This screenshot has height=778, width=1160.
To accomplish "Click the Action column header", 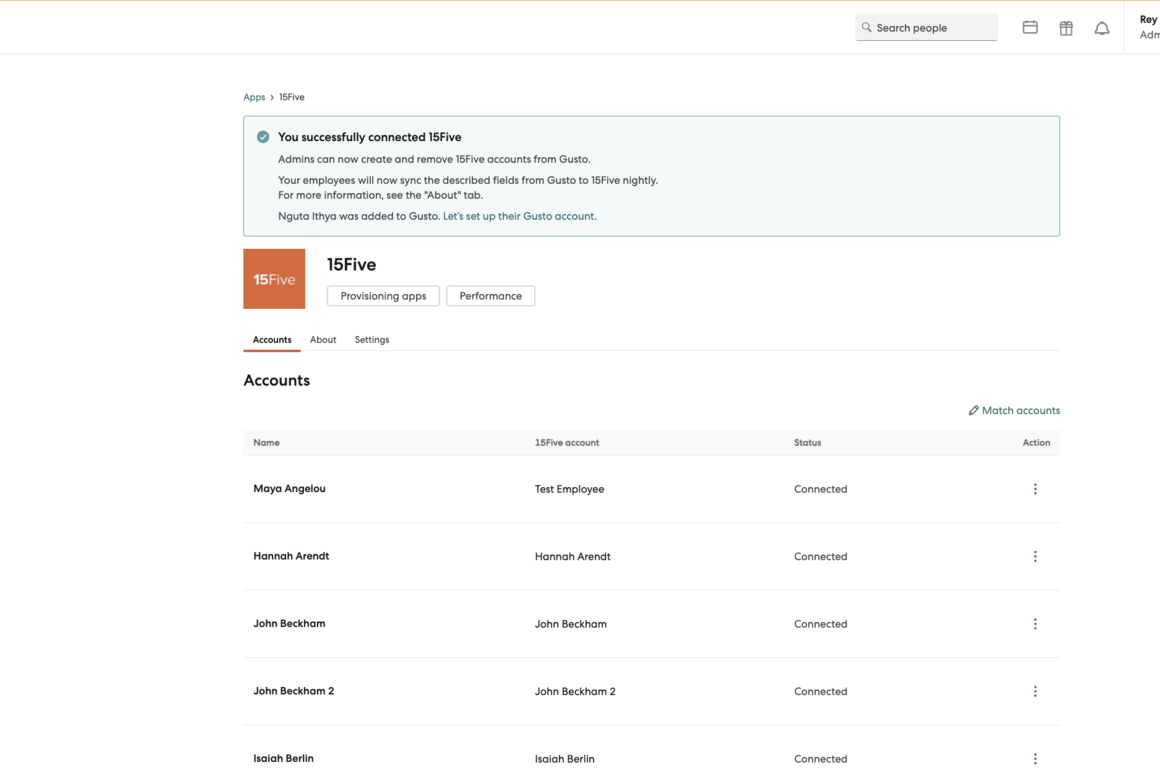I will click(x=1036, y=442).
